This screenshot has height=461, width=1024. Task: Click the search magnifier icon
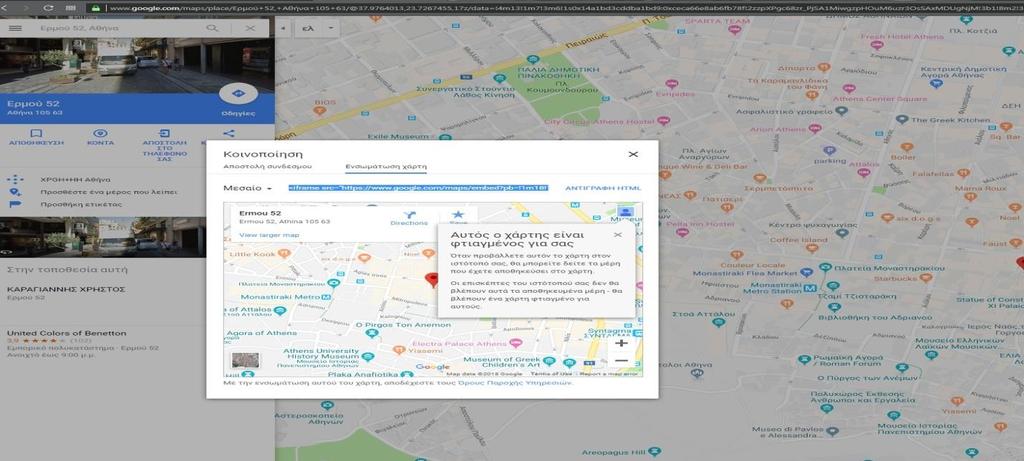pyautogui.click(x=212, y=29)
